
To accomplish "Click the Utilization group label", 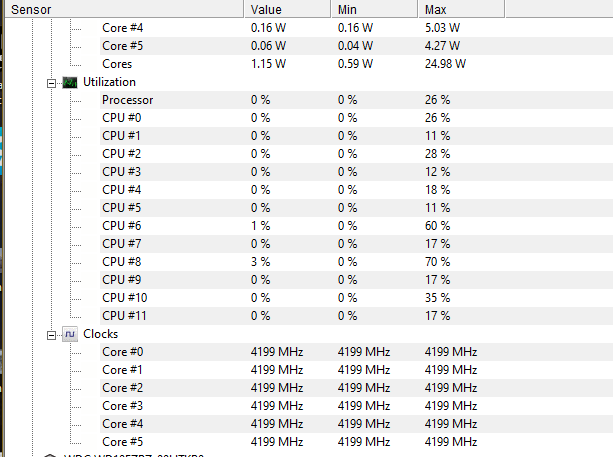I will [109, 82].
